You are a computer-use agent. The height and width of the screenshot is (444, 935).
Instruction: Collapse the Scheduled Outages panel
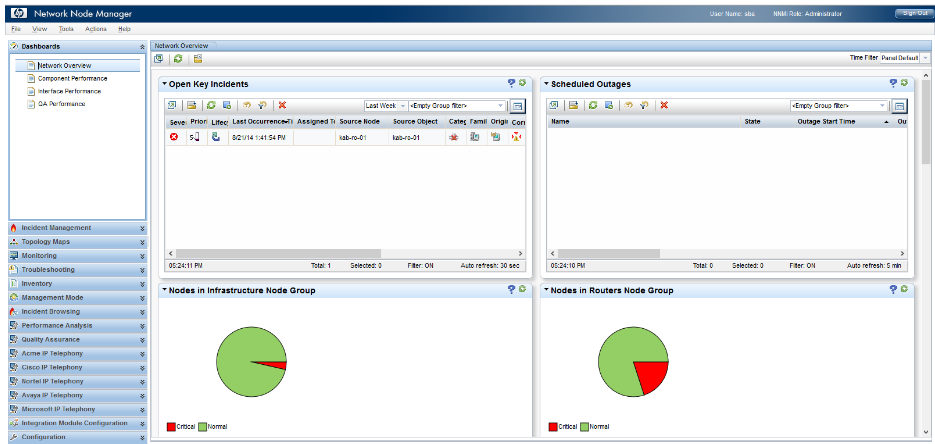[x=546, y=84]
